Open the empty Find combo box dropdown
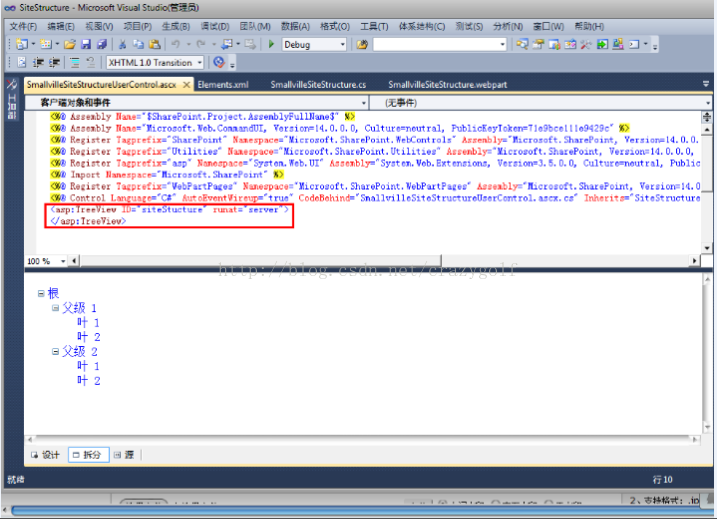 click(x=503, y=44)
